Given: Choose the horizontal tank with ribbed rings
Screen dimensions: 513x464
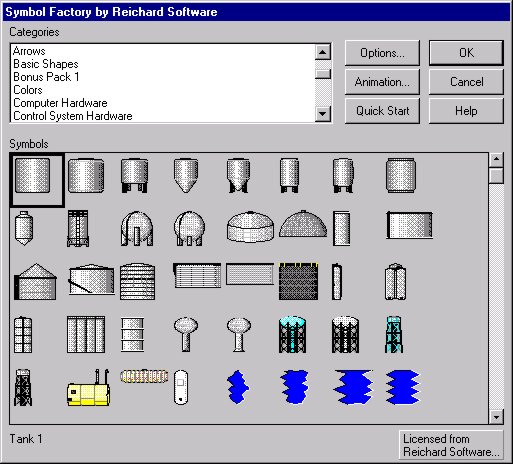Looking at the screenshot, I should [144, 376].
